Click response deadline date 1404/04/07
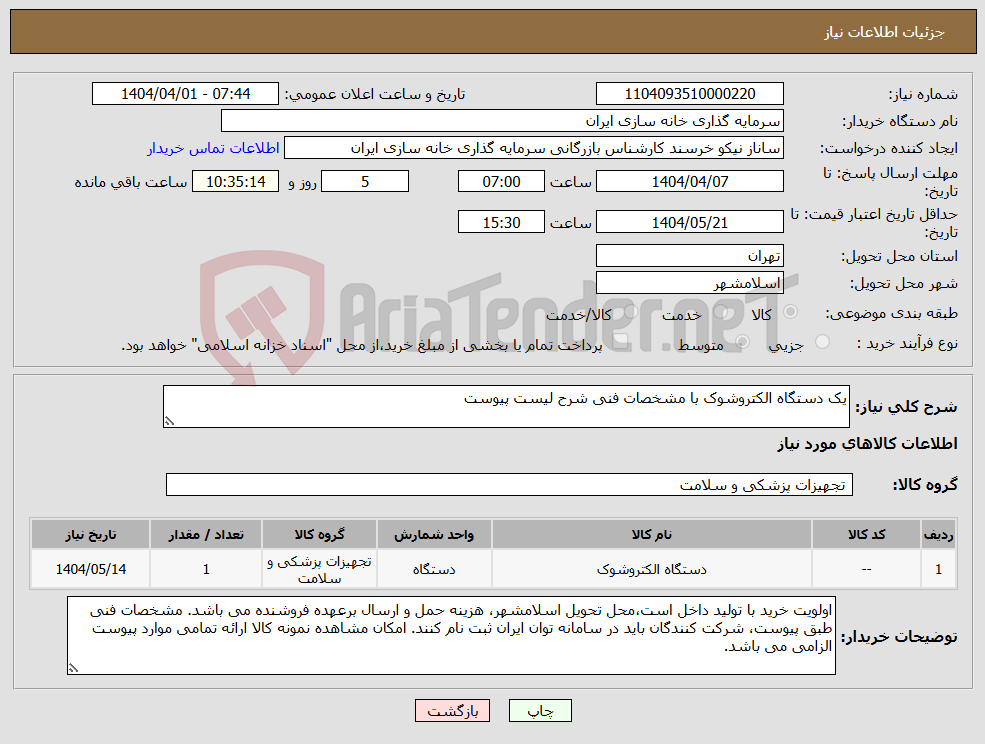985x744 pixels. 690,182
